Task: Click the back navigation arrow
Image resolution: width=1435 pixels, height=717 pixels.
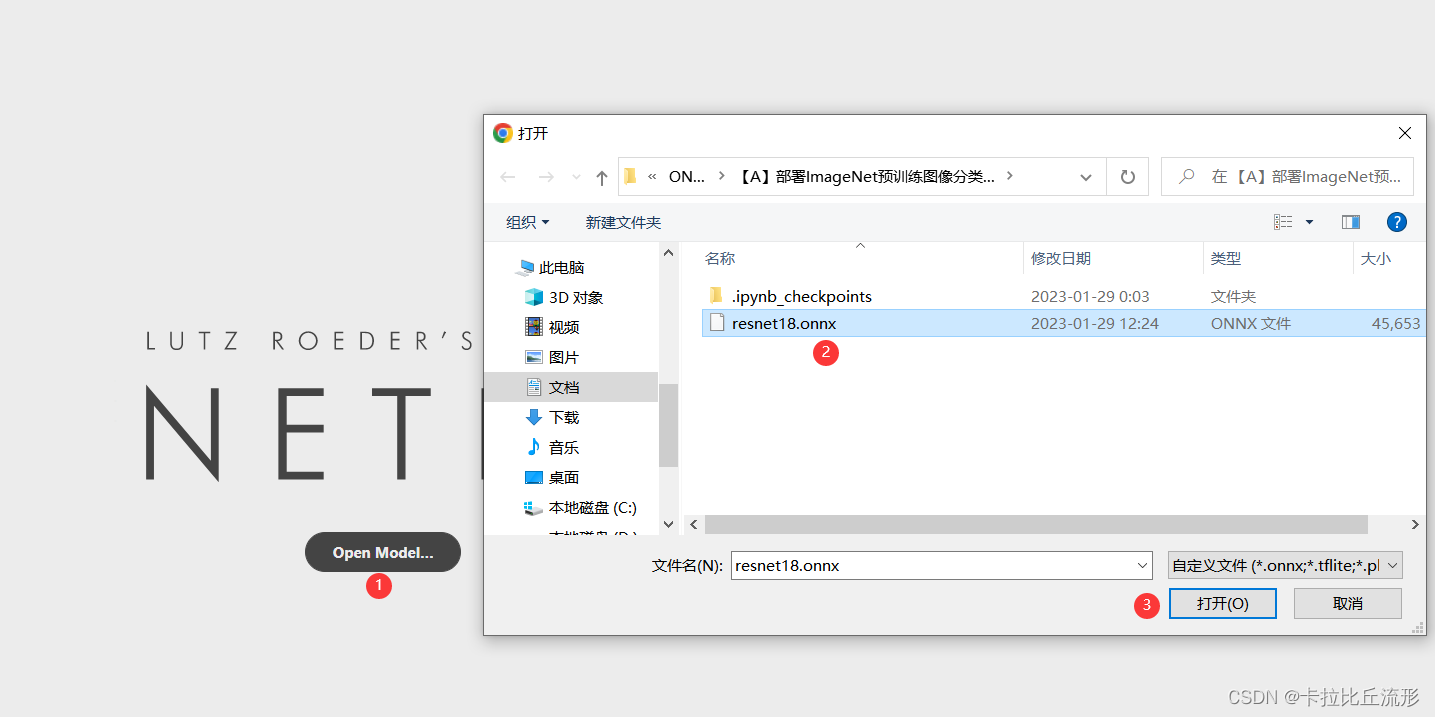Action: pos(508,177)
